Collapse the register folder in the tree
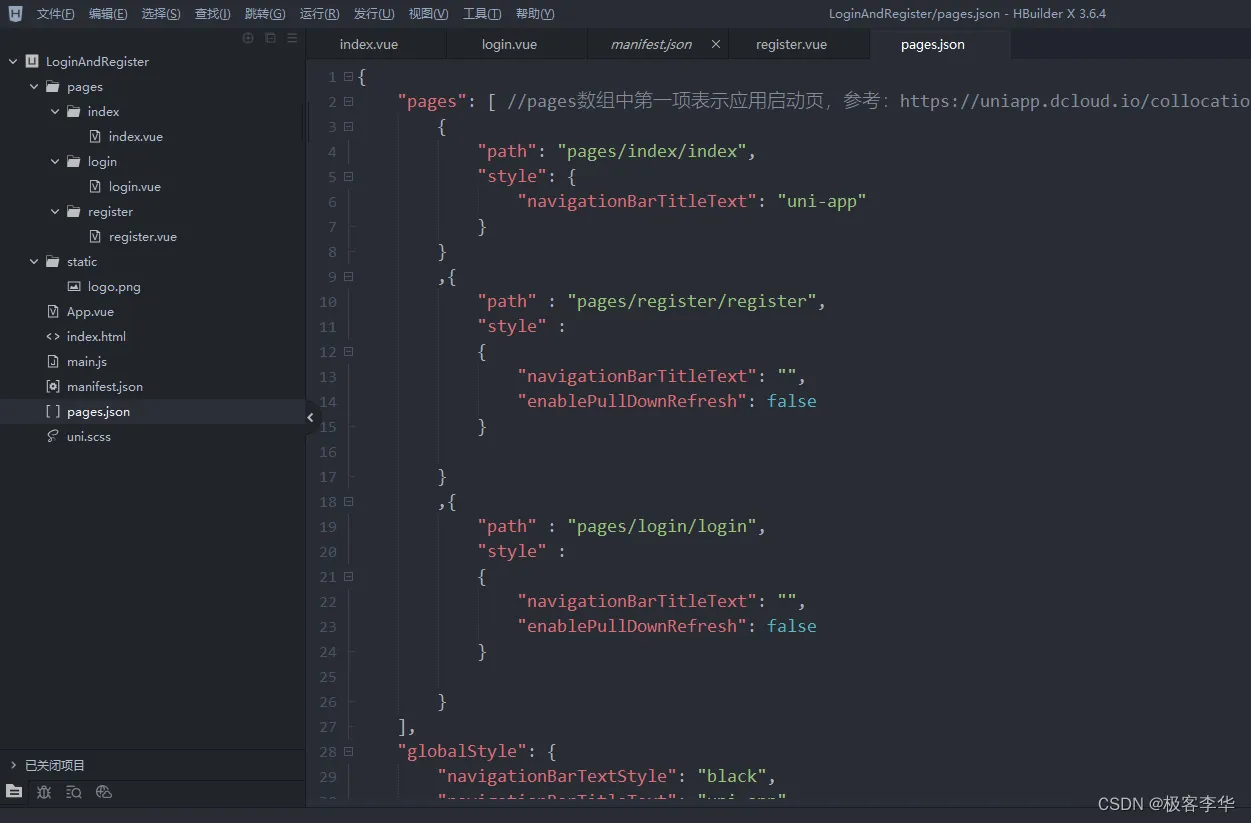The width and height of the screenshot is (1251, 823). (55, 212)
